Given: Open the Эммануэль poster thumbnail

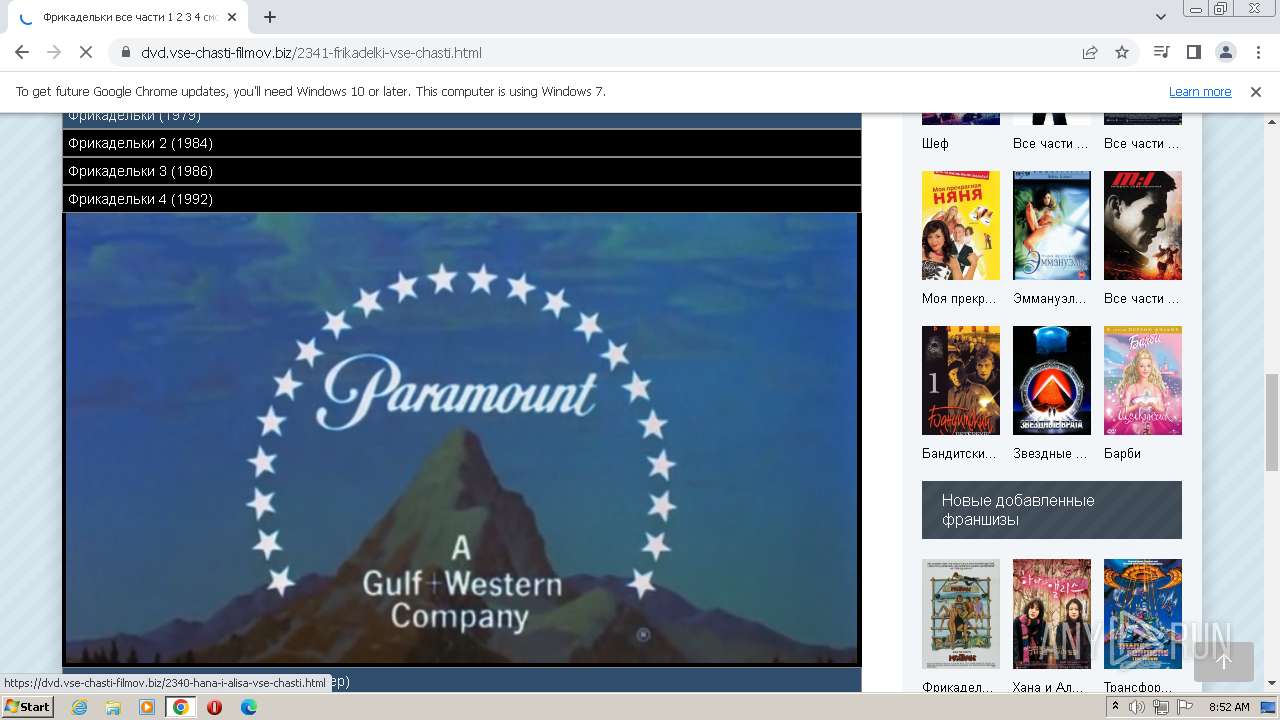Looking at the screenshot, I should (x=1051, y=225).
